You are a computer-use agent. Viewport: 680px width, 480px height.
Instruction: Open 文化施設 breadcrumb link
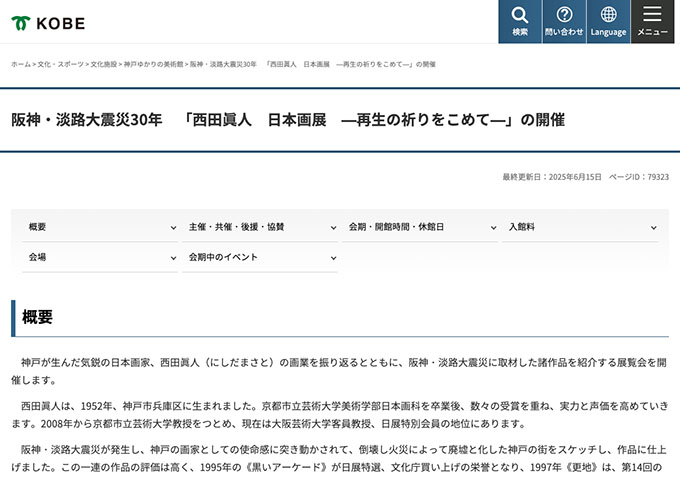[x=104, y=64]
